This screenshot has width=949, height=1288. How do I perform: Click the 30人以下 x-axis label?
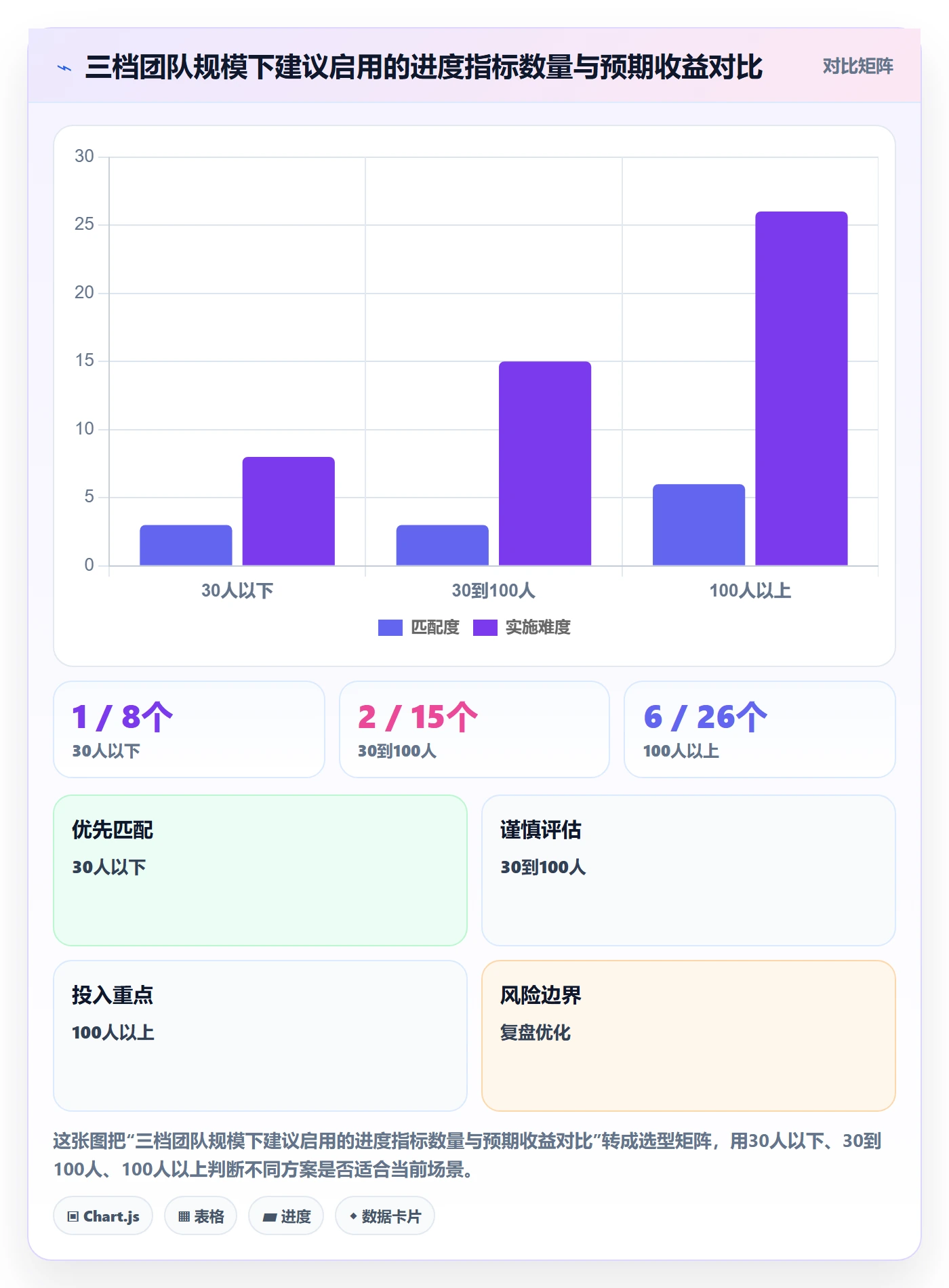237,590
